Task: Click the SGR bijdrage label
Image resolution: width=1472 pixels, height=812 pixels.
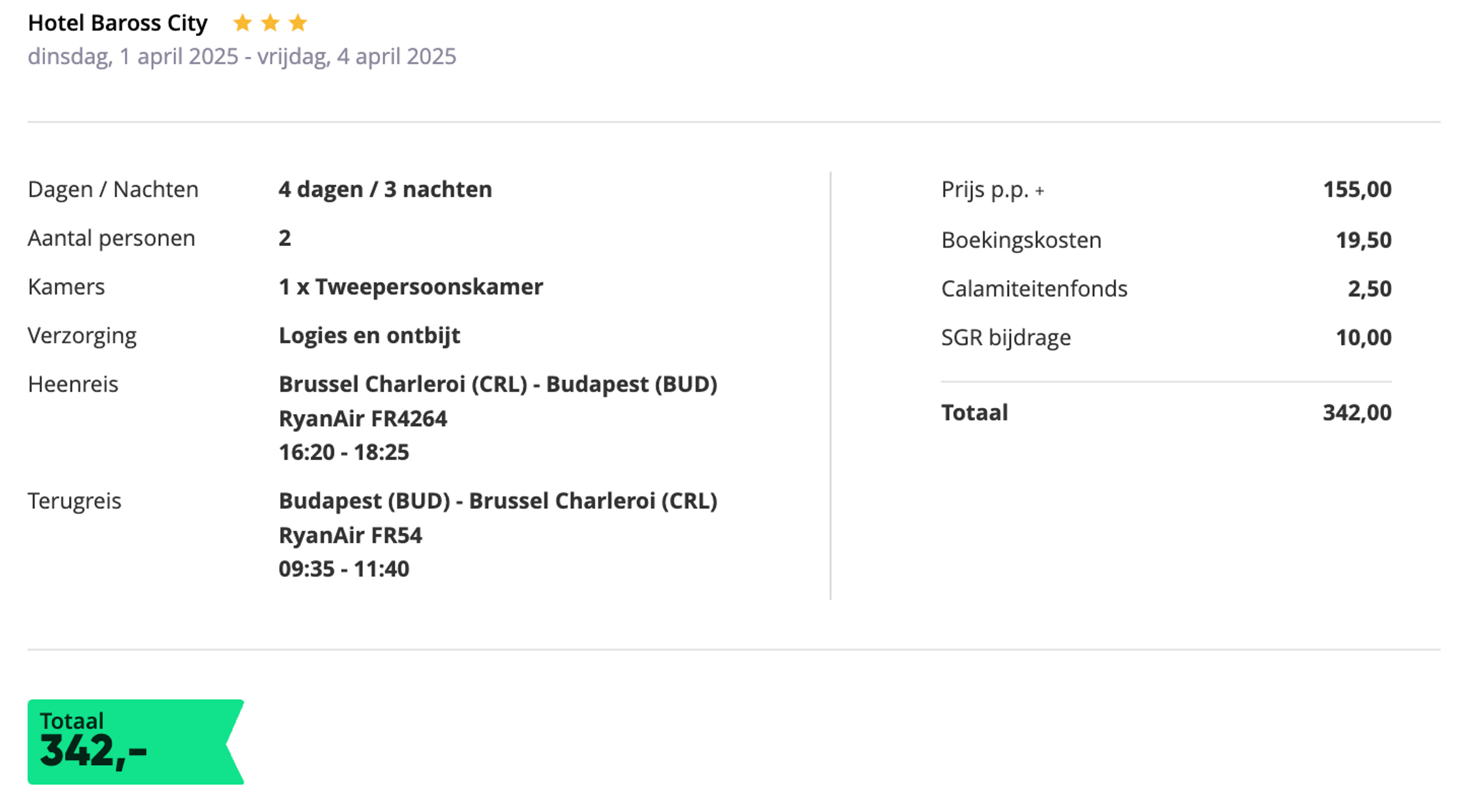Action: 1006,338
